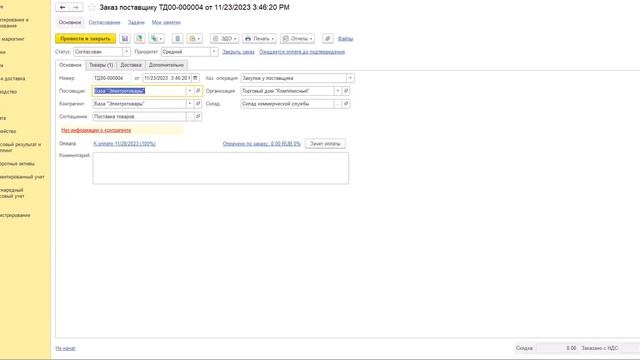Screen dimensions: 640x360
Task: Click the Номер field ТД00-000004
Action: click(x=111, y=78)
